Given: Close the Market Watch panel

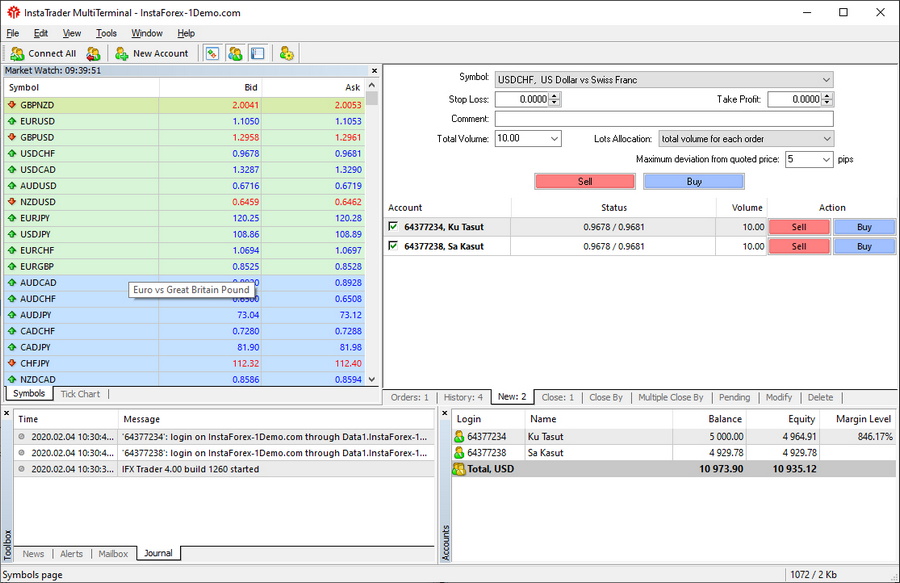Looking at the screenshot, I should tap(374, 71).
